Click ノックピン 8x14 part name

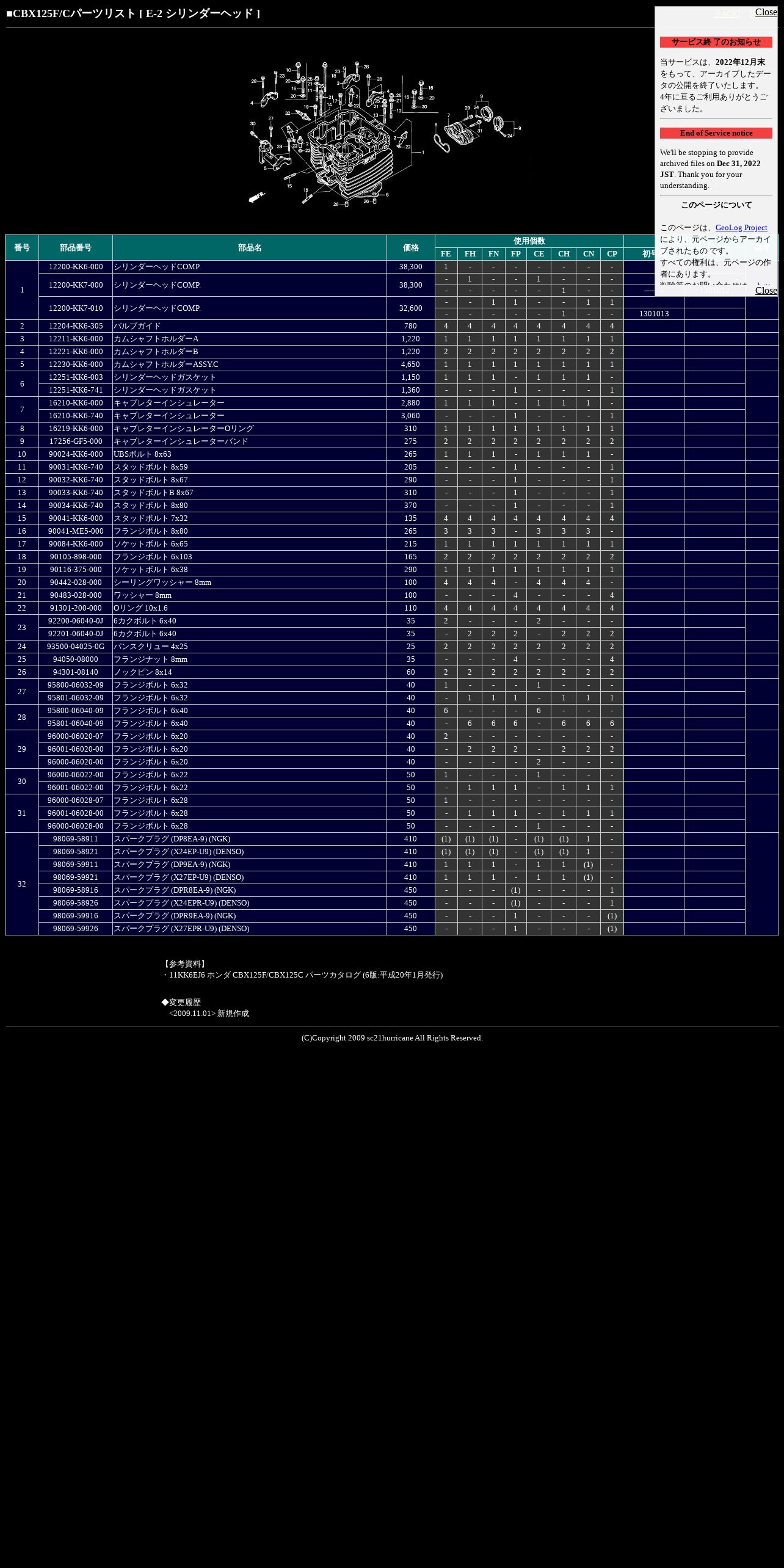(x=142, y=672)
